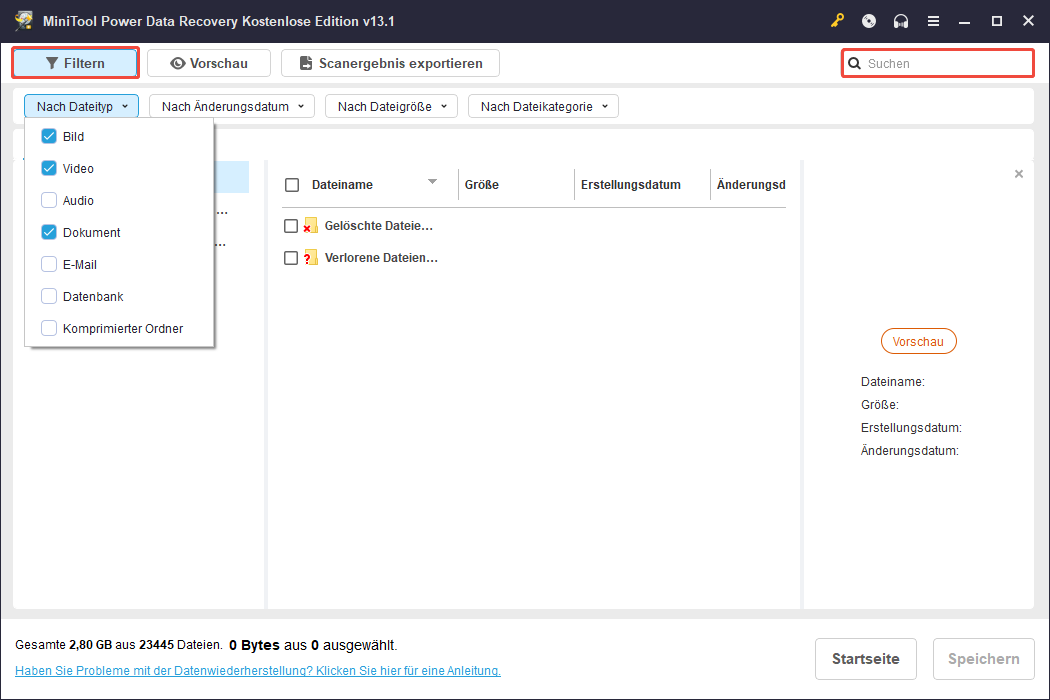Click the headphones support icon

pos(901,21)
